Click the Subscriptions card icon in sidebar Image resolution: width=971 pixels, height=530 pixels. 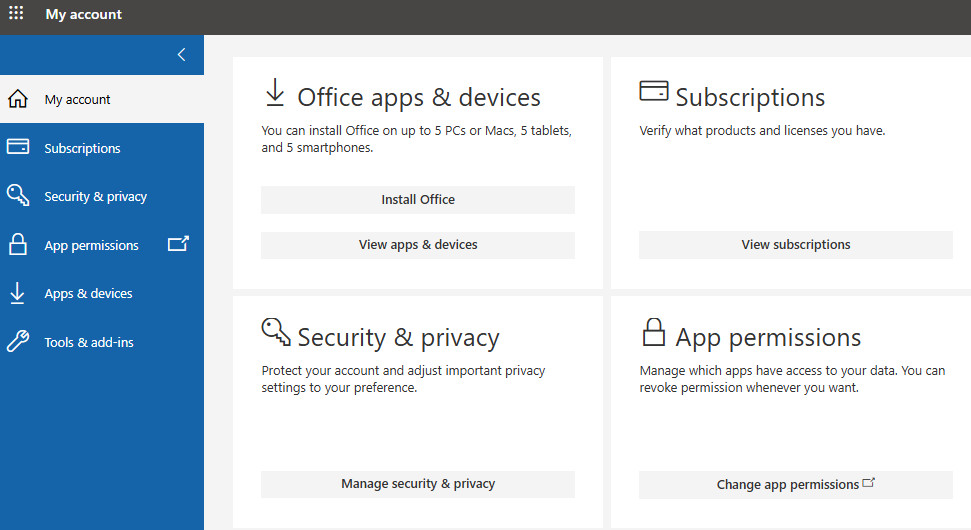pyautogui.click(x=18, y=147)
